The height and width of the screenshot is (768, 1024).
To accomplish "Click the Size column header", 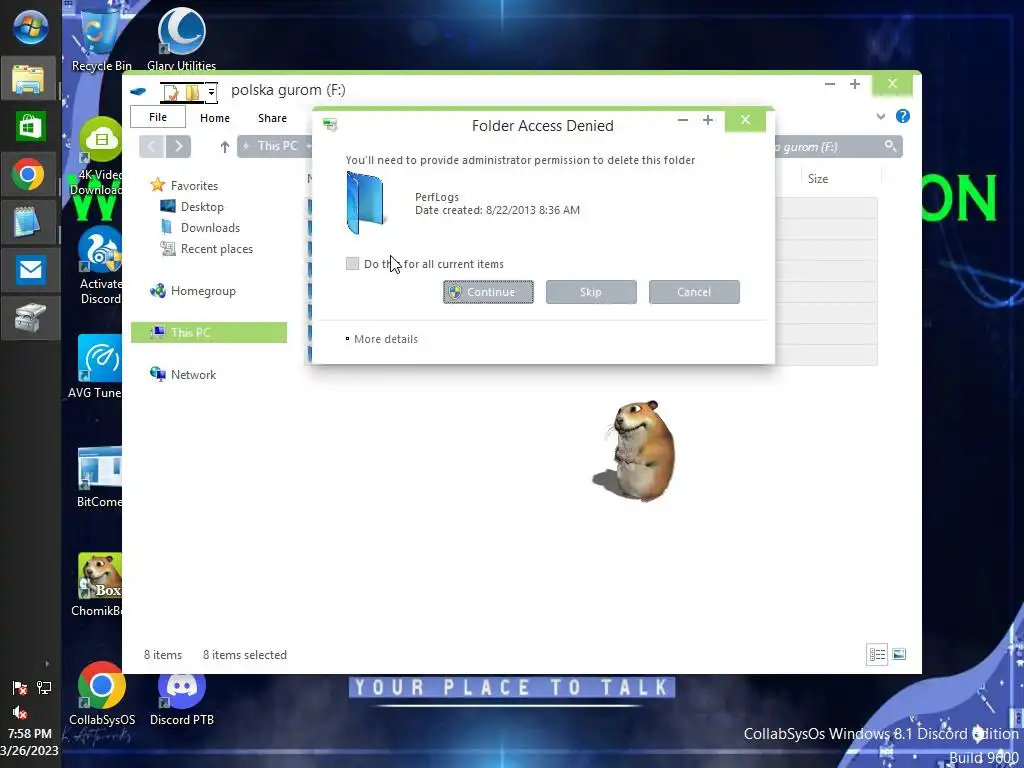I will click(818, 178).
